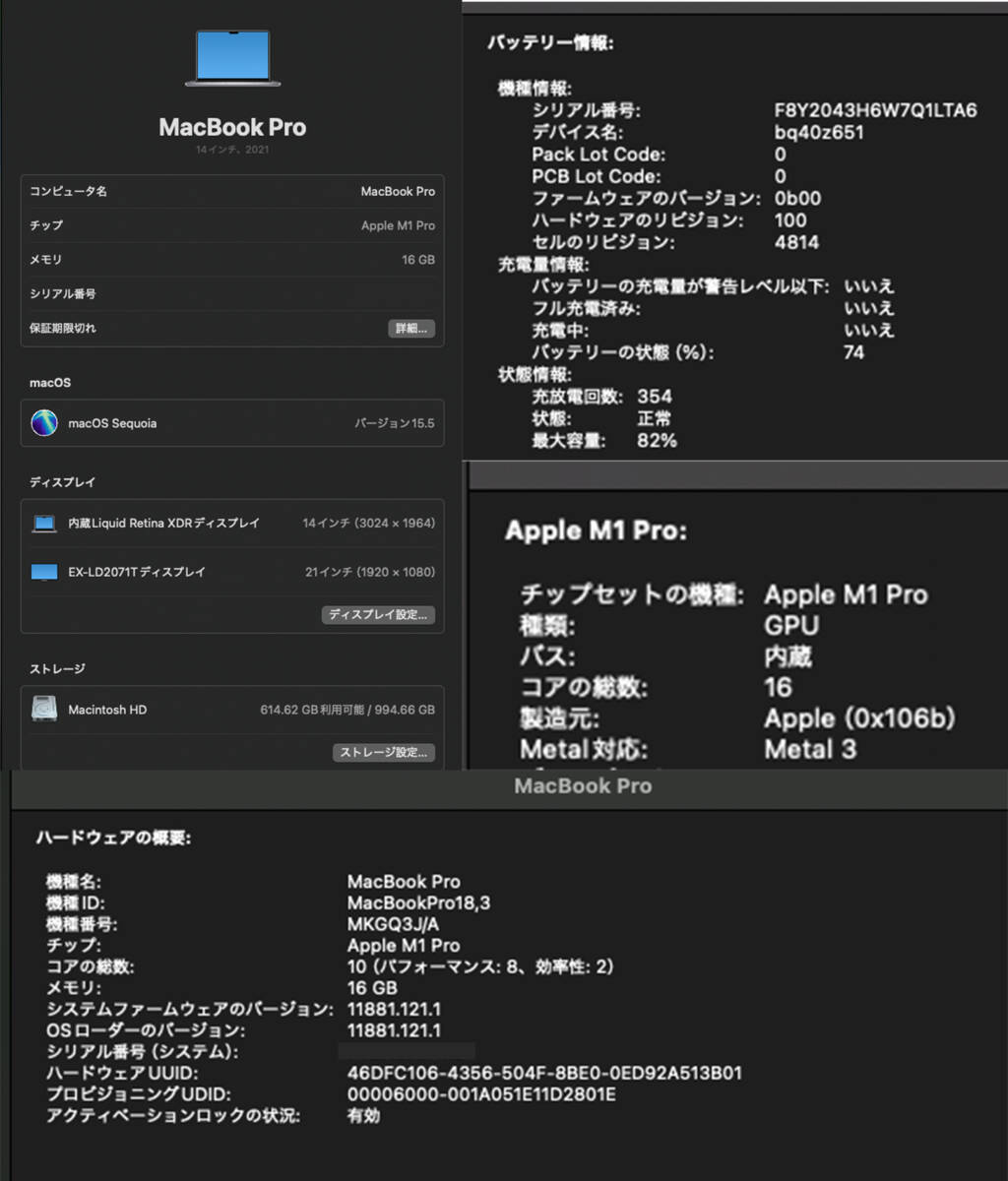This screenshot has height=1181, width=1008.
Task: Select the 製造元 value Apple (0x106b)
Action: pos(859,718)
